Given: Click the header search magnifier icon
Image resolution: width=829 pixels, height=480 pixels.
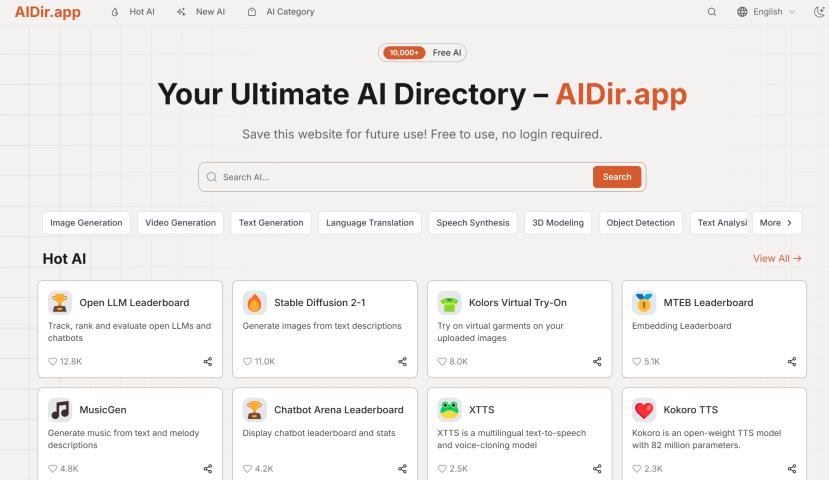Looking at the screenshot, I should tap(712, 12).
